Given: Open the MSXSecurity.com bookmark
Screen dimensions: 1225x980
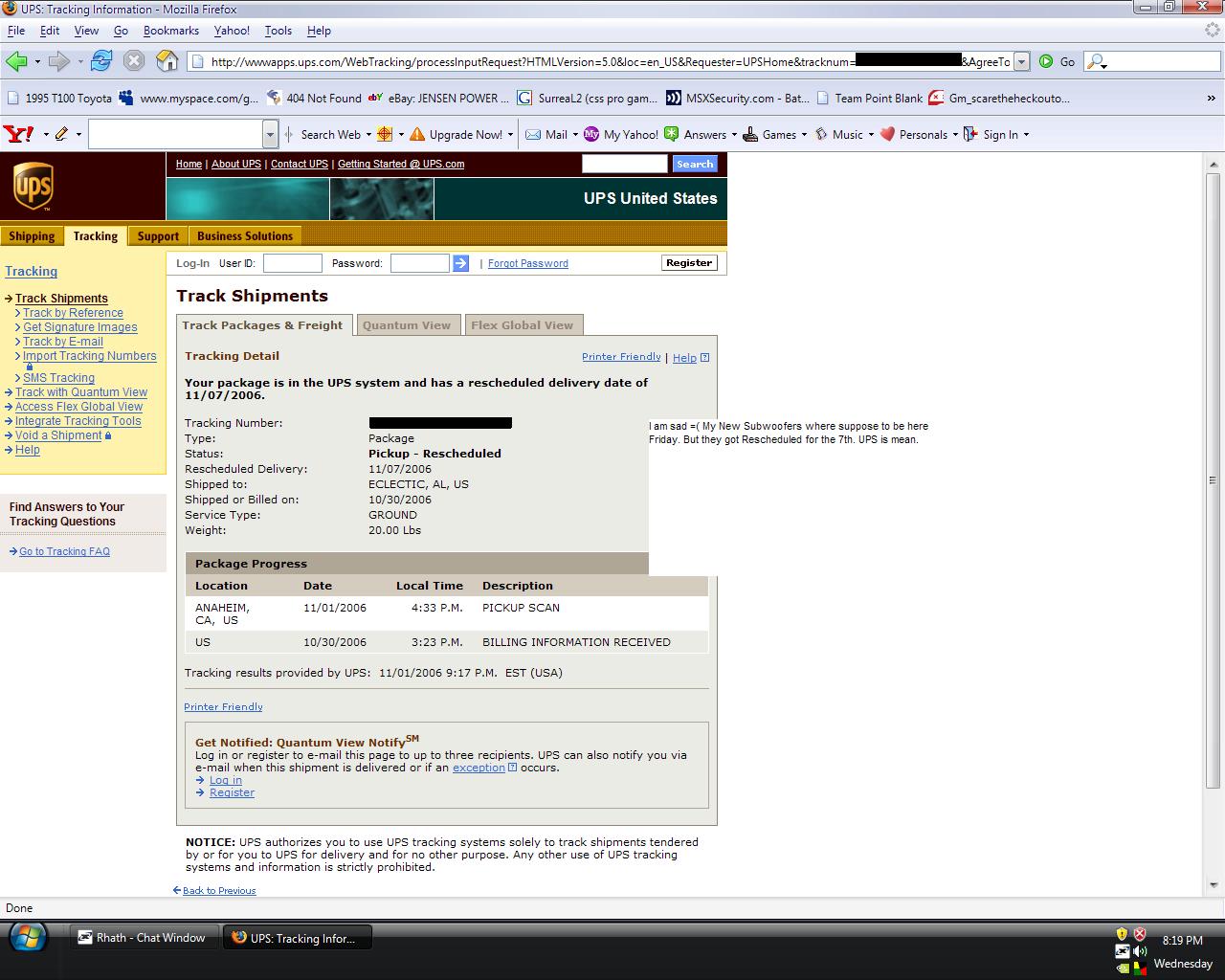Looking at the screenshot, I should 737,98.
